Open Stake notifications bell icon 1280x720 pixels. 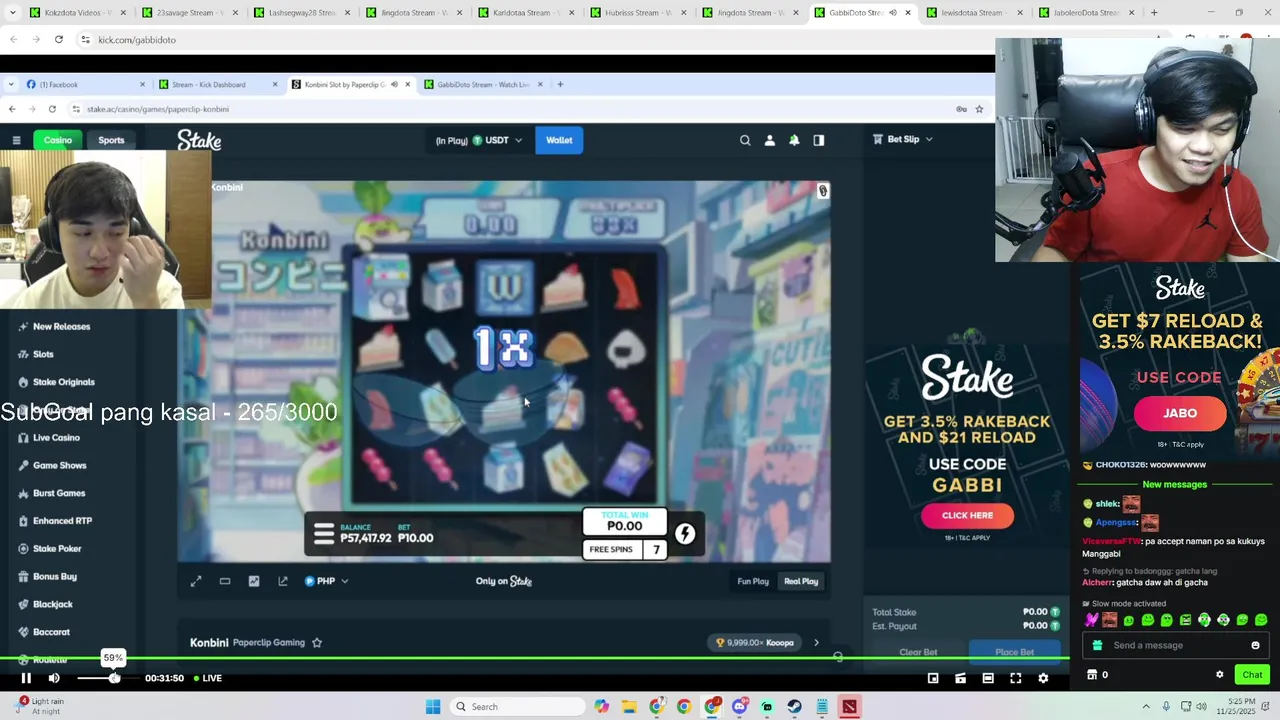pos(794,140)
